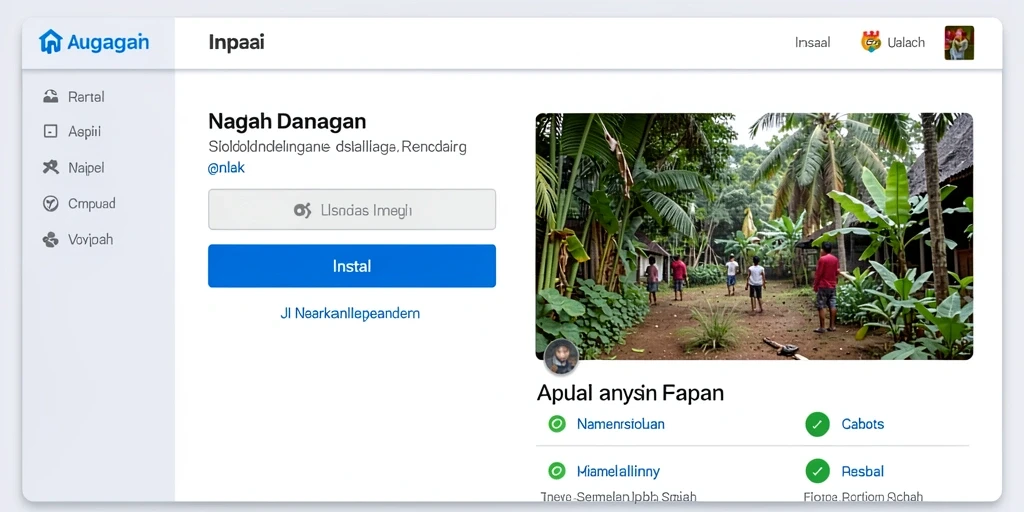The image size is (1024, 512).
Task: Click the Rartal sidebar icon
Action: coord(50,97)
